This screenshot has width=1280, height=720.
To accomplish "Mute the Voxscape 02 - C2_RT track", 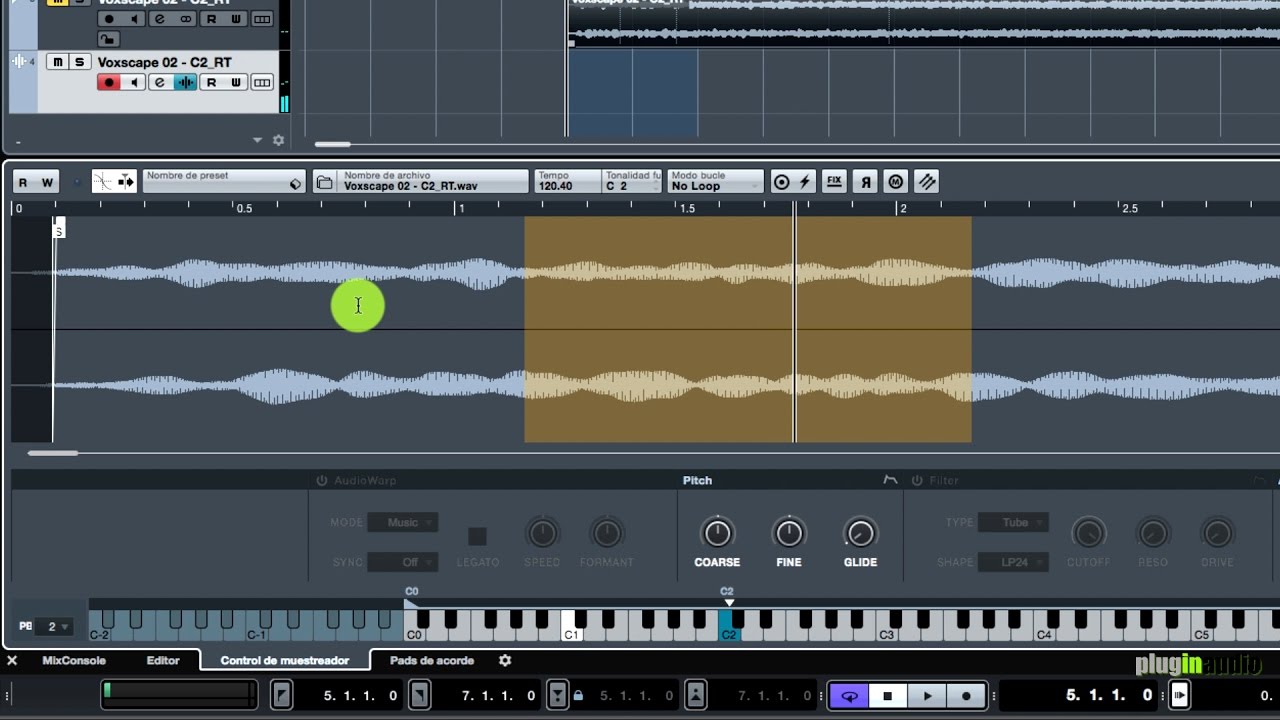I will coord(57,62).
